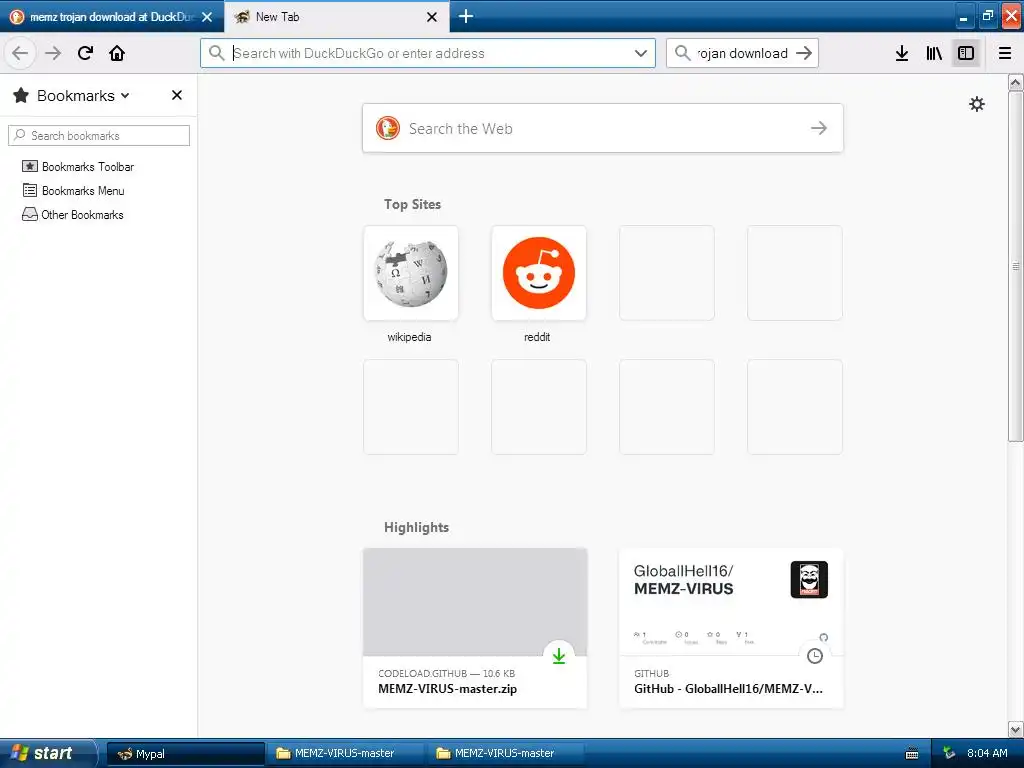1024x768 pixels.
Task: Click the green download icon on zip card
Action: click(x=558, y=656)
